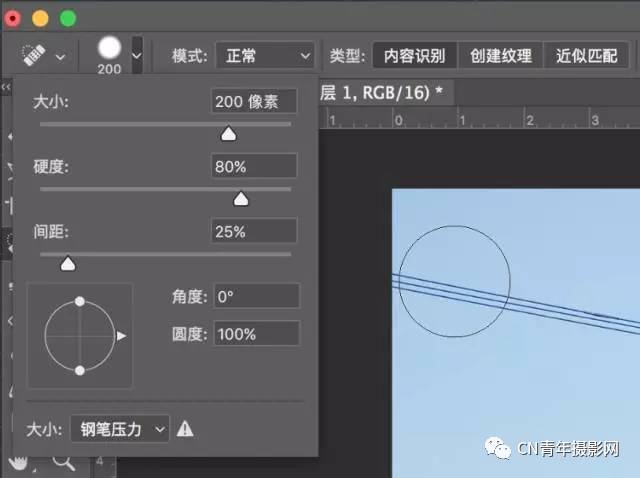The width and height of the screenshot is (640, 478).
Task: Open the 模式 blend mode dropdown
Action: [265, 56]
